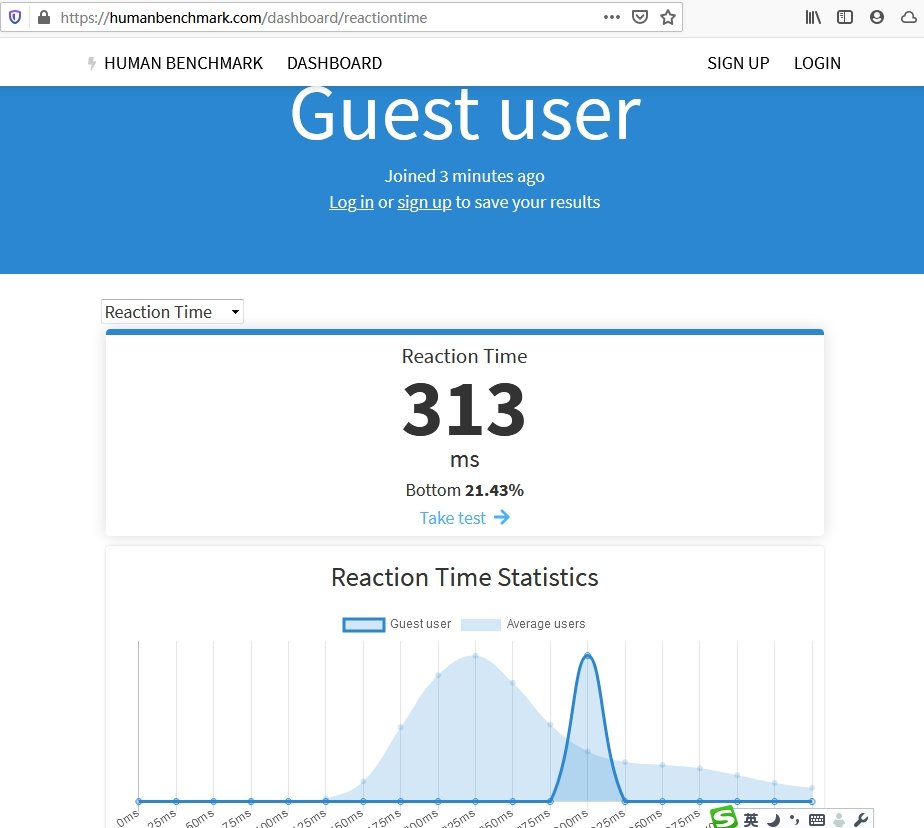Click the '75ms' axis label
The height and width of the screenshot is (828, 924).
click(x=236, y=818)
